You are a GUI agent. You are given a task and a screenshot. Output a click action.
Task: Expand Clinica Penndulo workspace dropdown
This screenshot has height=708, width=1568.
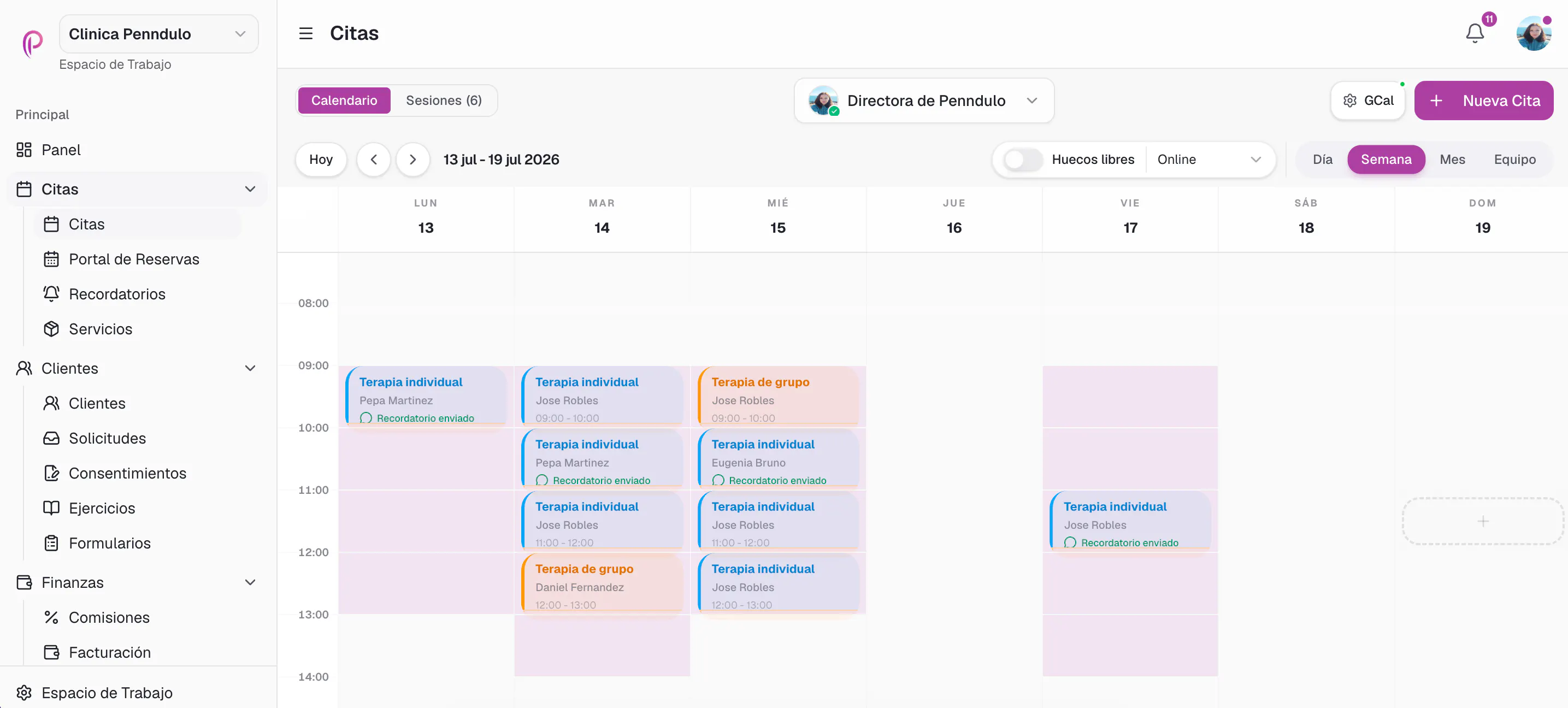[159, 34]
